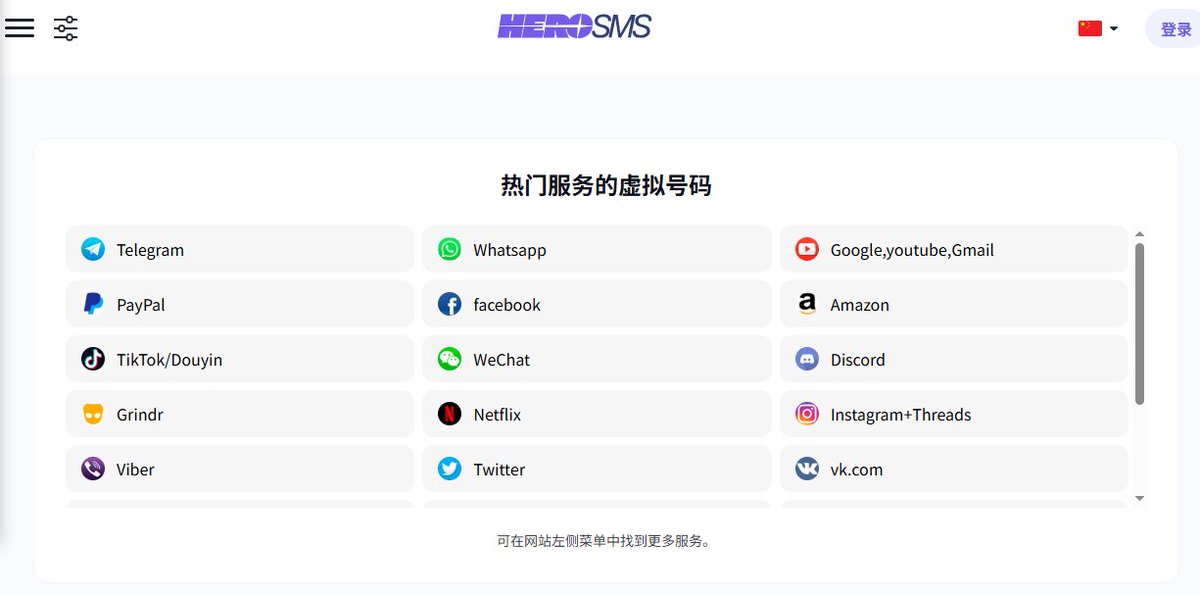Click the Instagram icon

click(x=807, y=414)
